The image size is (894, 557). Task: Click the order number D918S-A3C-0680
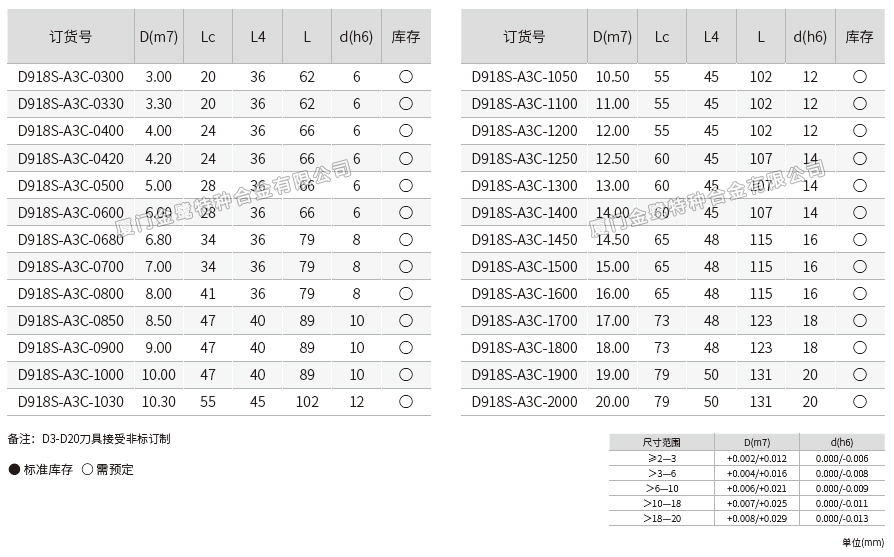pos(71,240)
